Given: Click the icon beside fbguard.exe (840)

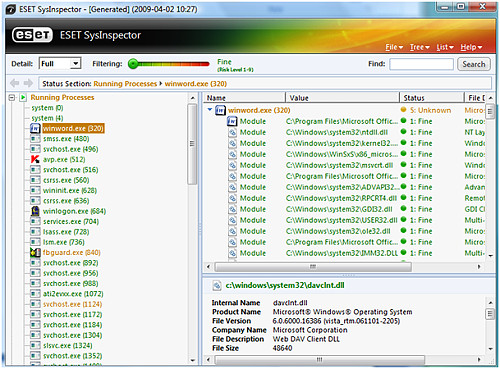Looking at the screenshot, I should click(x=35, y=252).
